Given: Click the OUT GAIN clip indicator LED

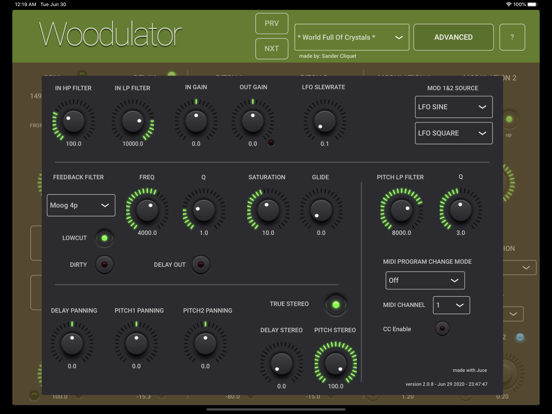Looking at the screenshot, I should [271, 143].
